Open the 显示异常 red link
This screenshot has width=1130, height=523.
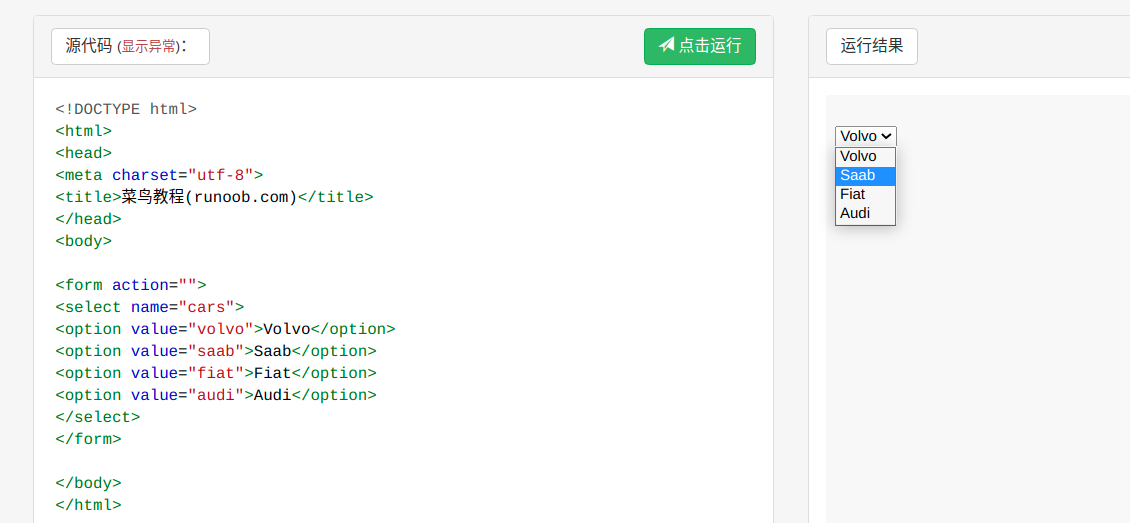[x=149, y=47]
